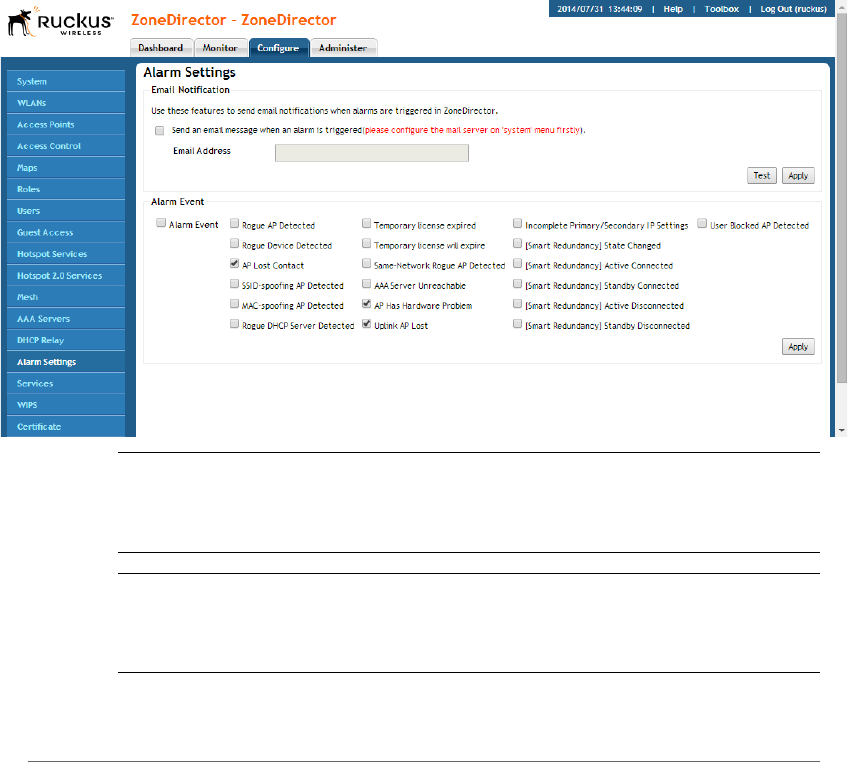Open the Help link
Image resolution: width=848 pixels, height=762 pixels.
673,9
